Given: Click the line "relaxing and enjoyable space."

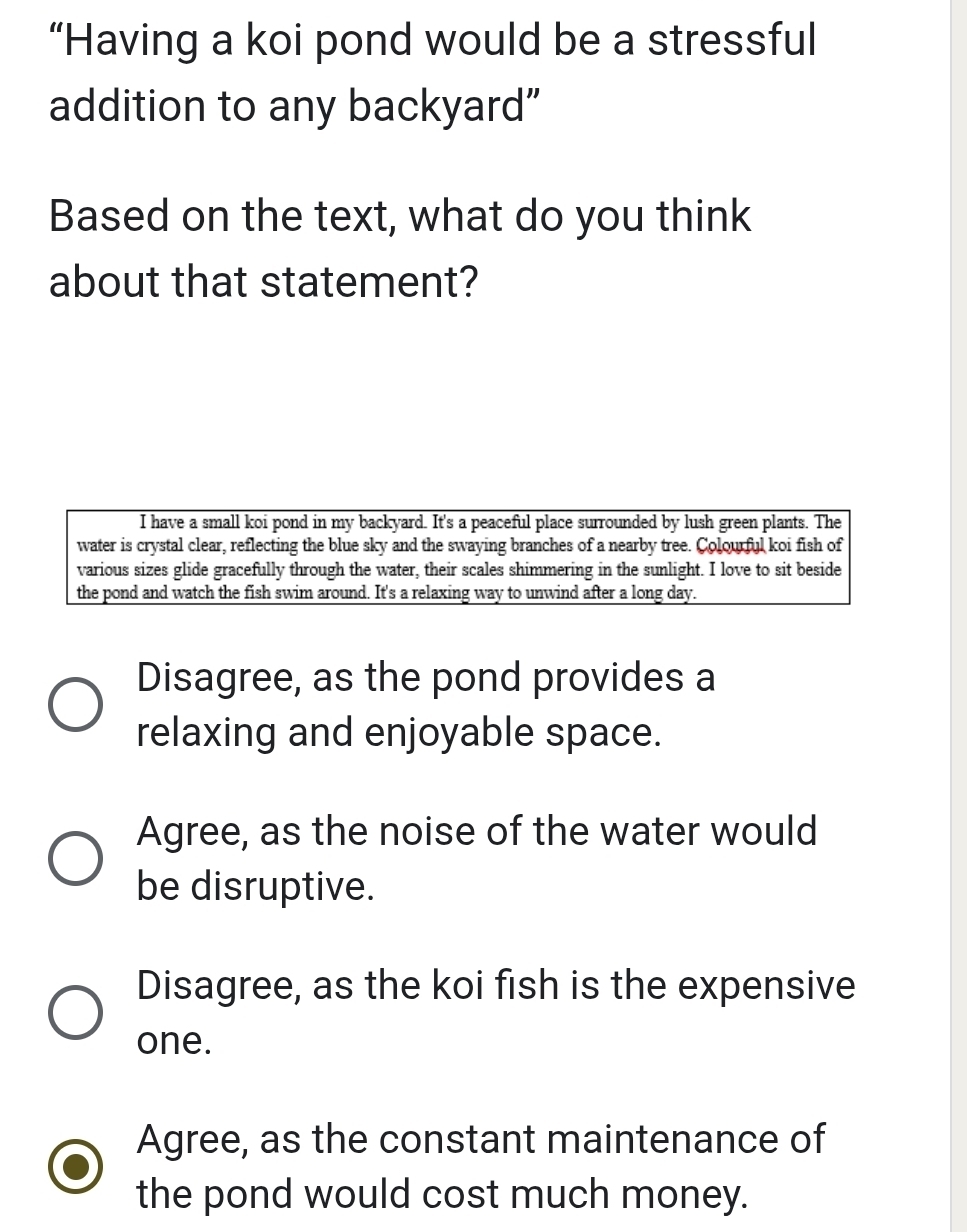Looking at the screenshot, I should point(399,733).
